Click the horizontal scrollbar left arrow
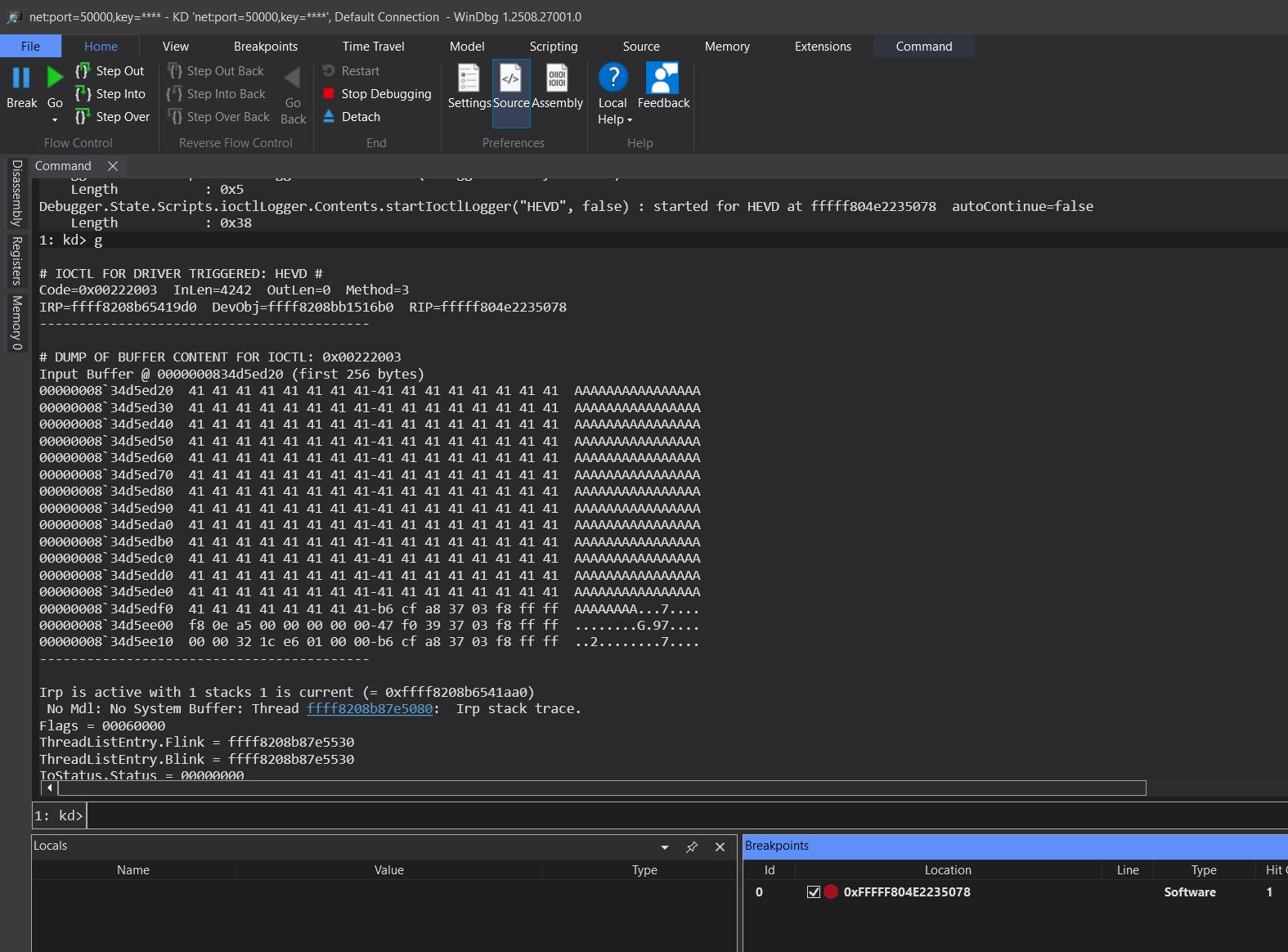The width and height of the screenshot is (1288, 952). coord(50,788)
